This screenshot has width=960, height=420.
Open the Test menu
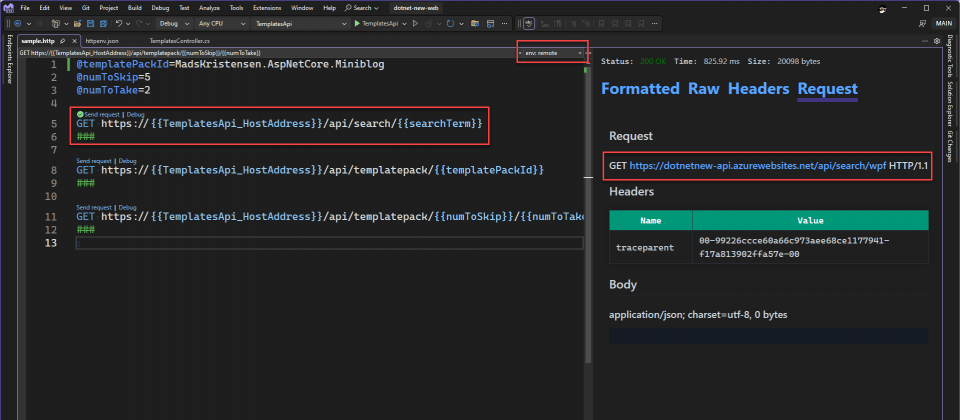(x=184, y=8)
